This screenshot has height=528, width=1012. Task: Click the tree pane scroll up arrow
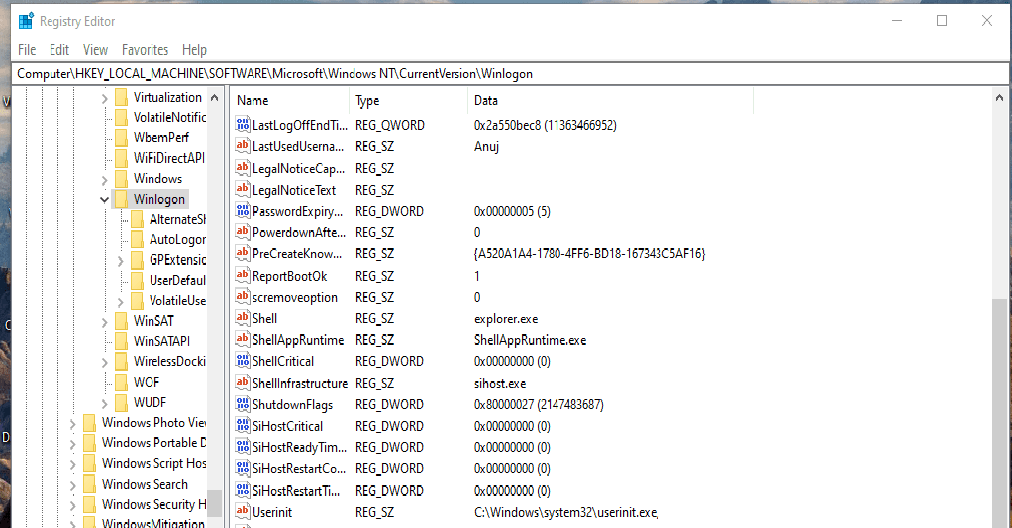(215, 97)
